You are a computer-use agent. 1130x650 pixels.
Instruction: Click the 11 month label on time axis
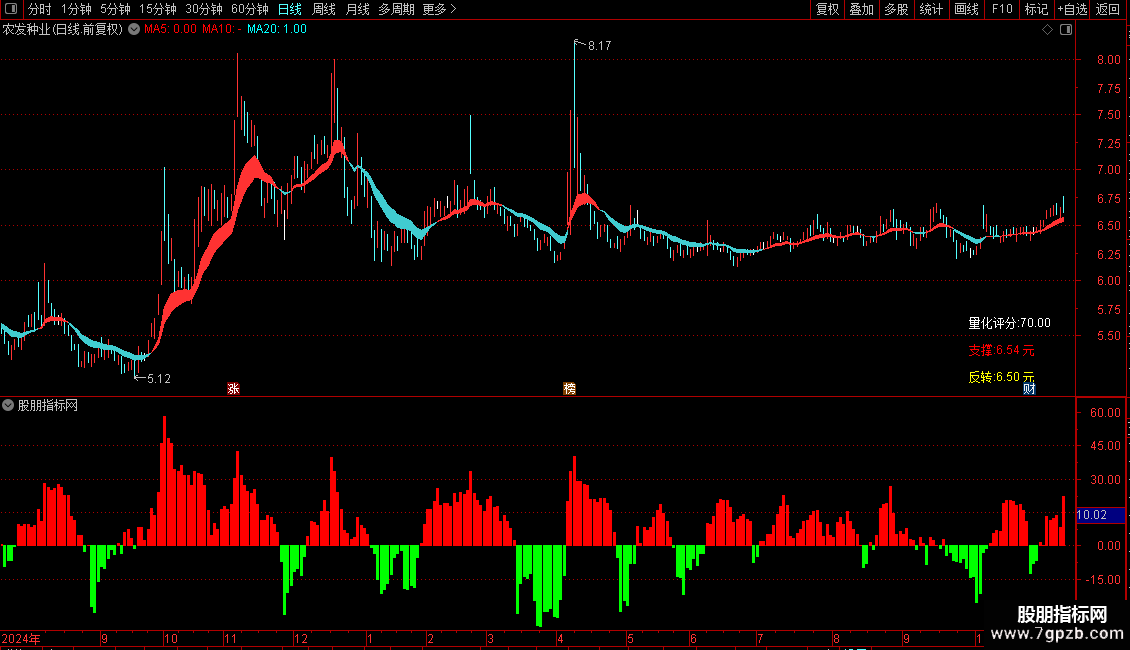pyautogui.click(x=230, y=638)
